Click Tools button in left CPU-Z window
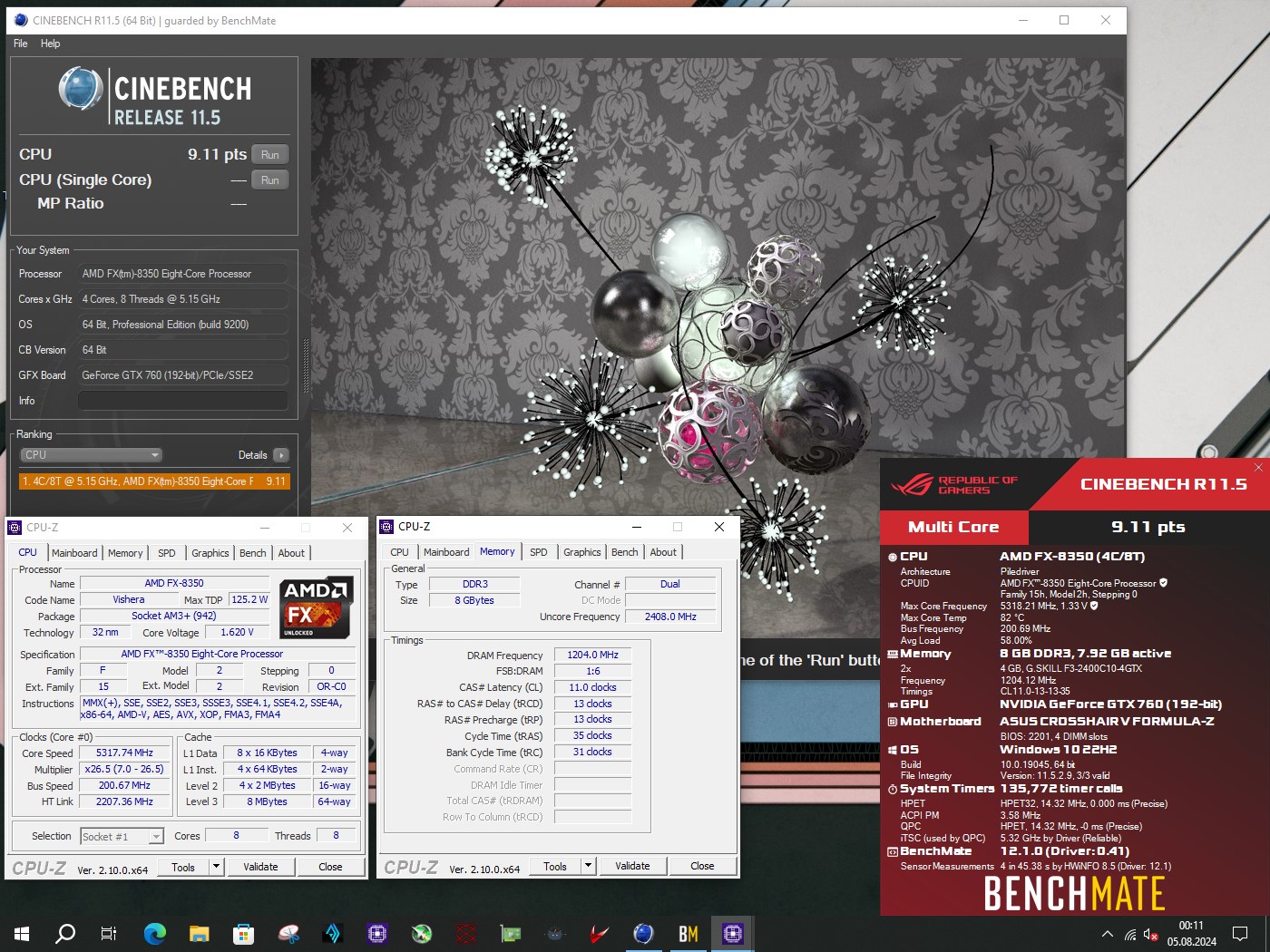This screenshot has width=1270, height=952. 183,868
